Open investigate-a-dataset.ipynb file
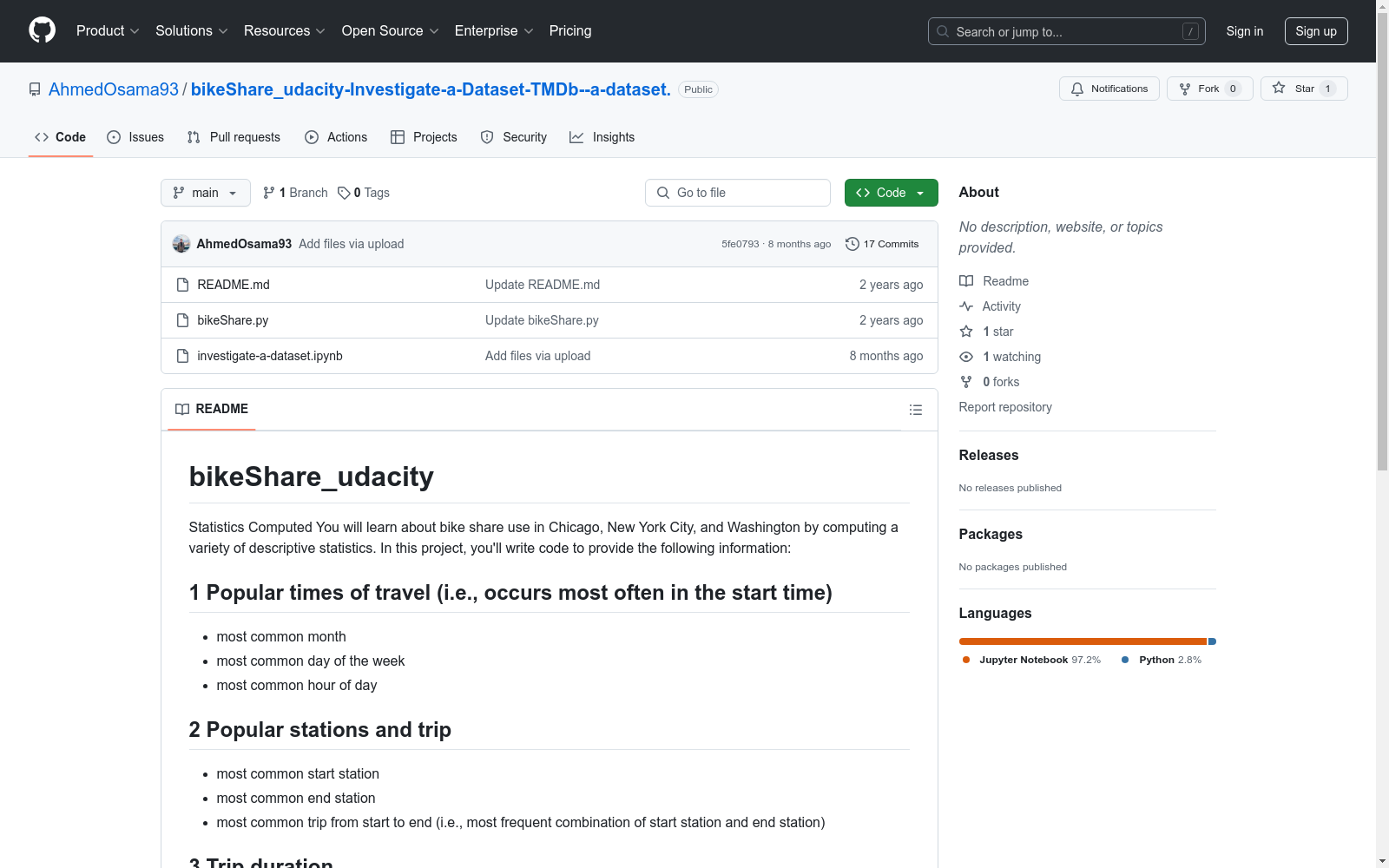Screen dimensions: 1389x868 point(270,356)
